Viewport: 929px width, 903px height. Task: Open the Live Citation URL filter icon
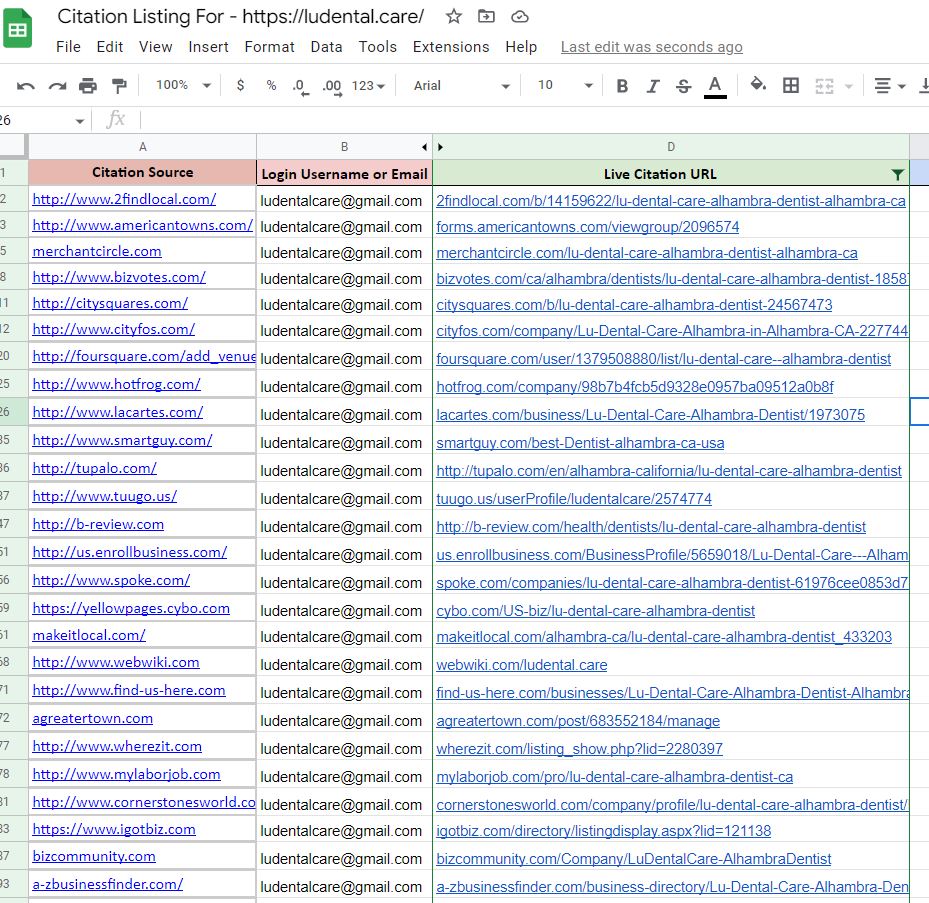(x=897, y=174)
